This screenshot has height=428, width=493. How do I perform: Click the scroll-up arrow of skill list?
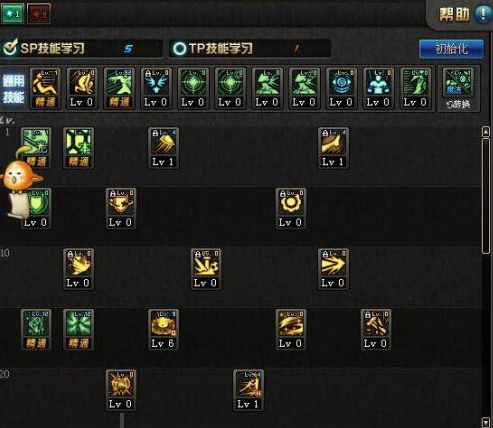(486, 131)
